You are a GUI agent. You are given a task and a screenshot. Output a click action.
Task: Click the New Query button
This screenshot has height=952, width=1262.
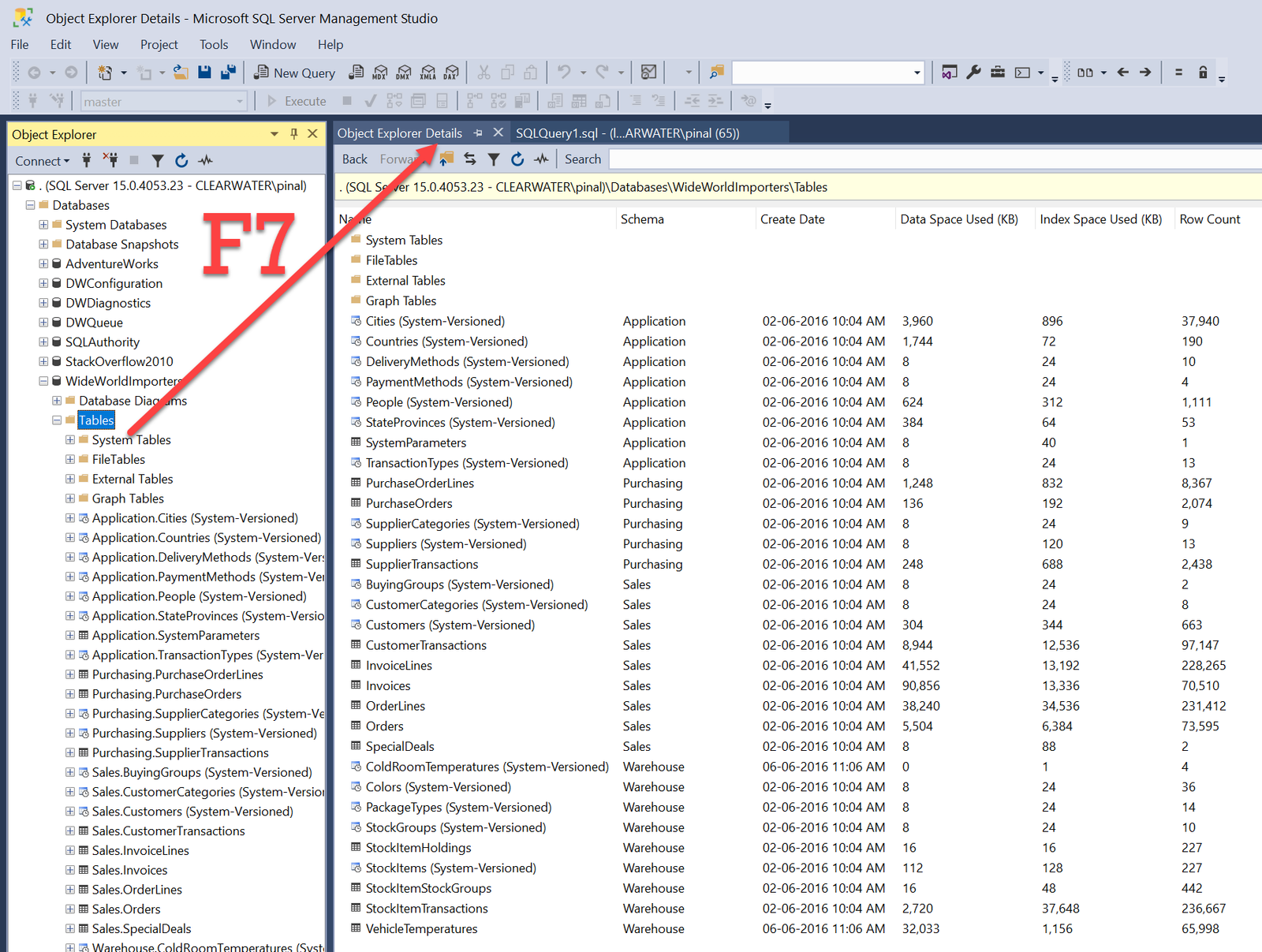pyautogui.click(x=294, y=73)
